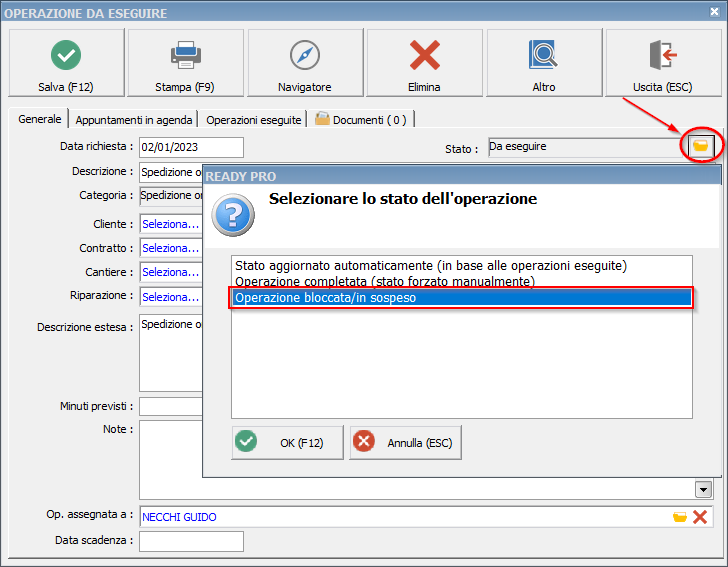The height and width of the screenshot is (567, 728).
Task: Select Stato aggiornato automaticamente option
Action: 430,266
